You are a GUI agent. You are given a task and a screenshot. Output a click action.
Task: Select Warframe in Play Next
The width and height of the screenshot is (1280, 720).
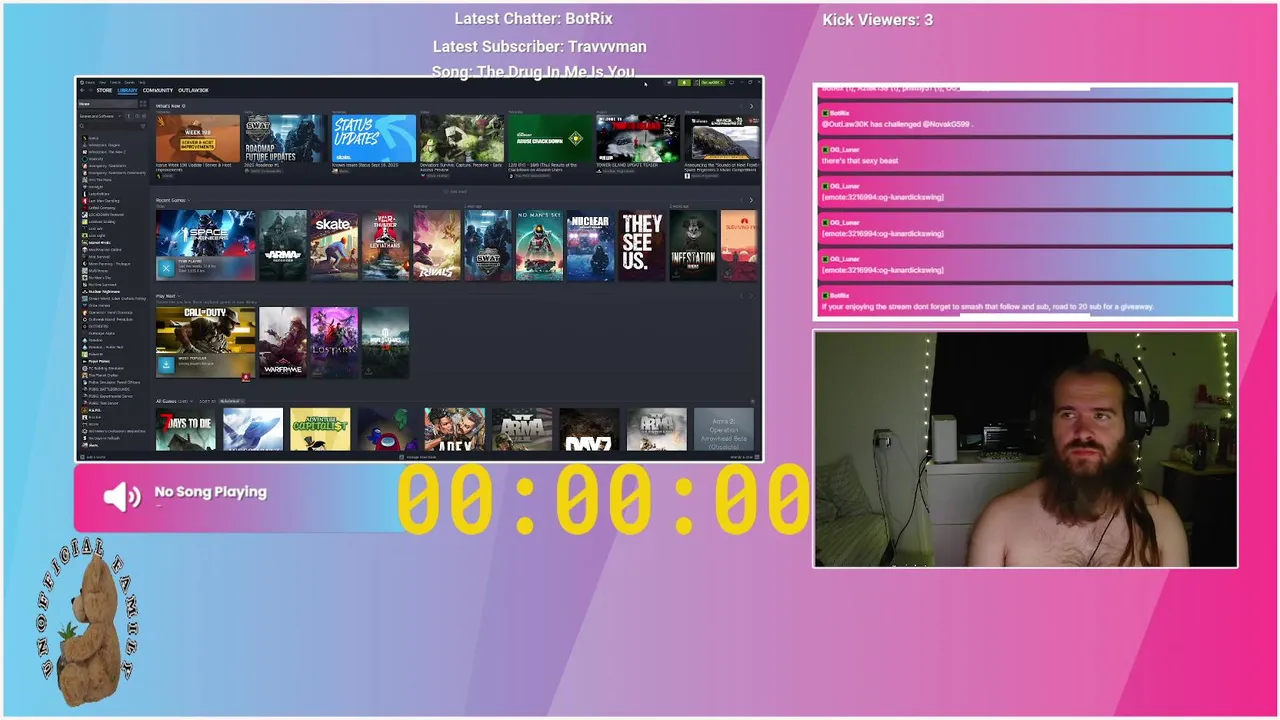283,342
